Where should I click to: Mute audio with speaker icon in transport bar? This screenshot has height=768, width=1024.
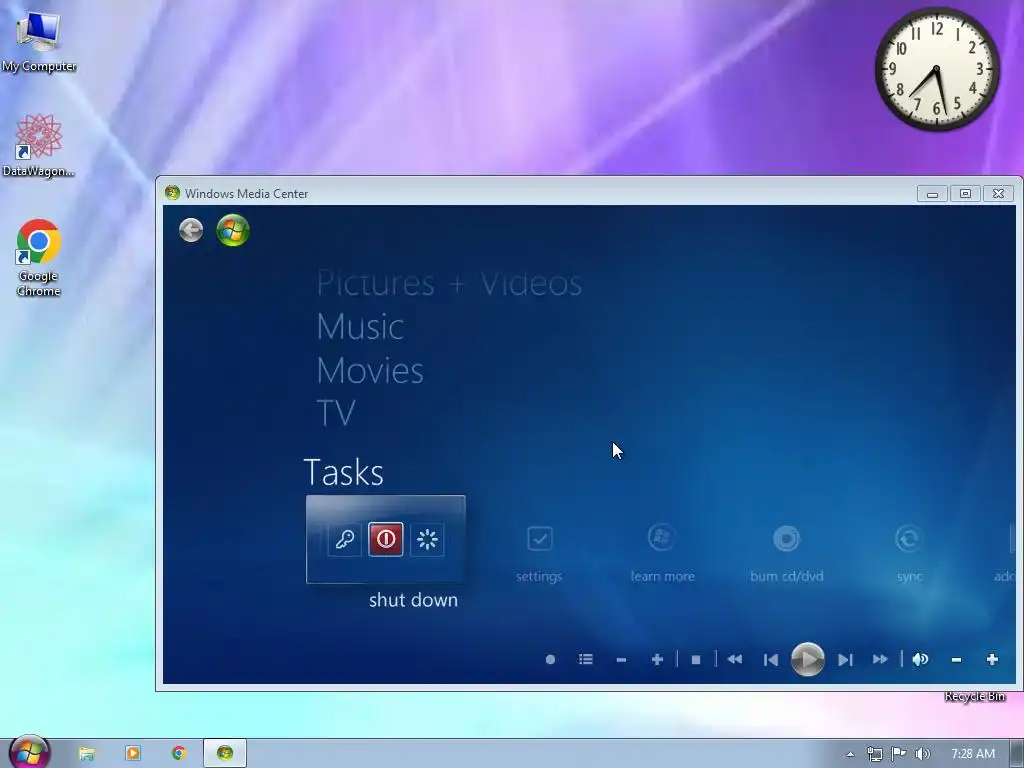point(920,660)
